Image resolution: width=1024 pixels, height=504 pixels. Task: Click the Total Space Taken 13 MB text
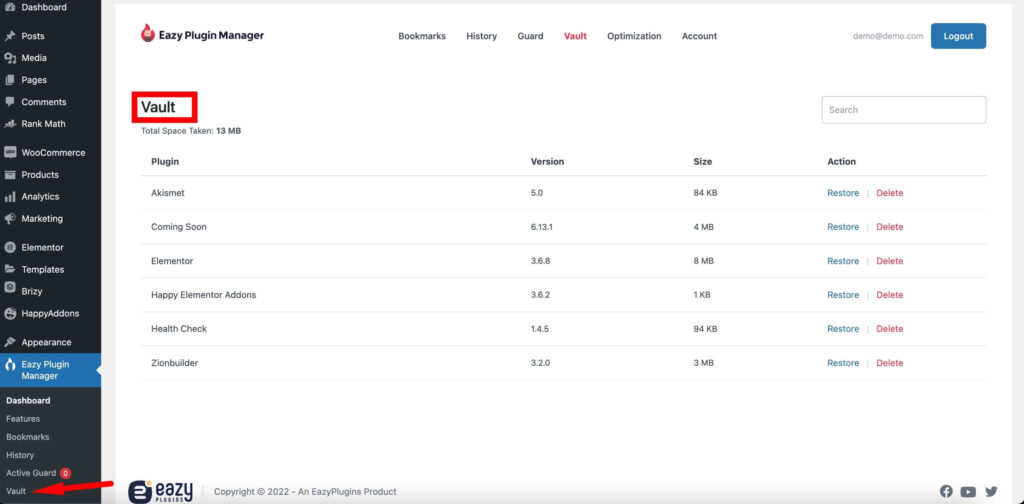pyautogui.click(x=191, y=131)
